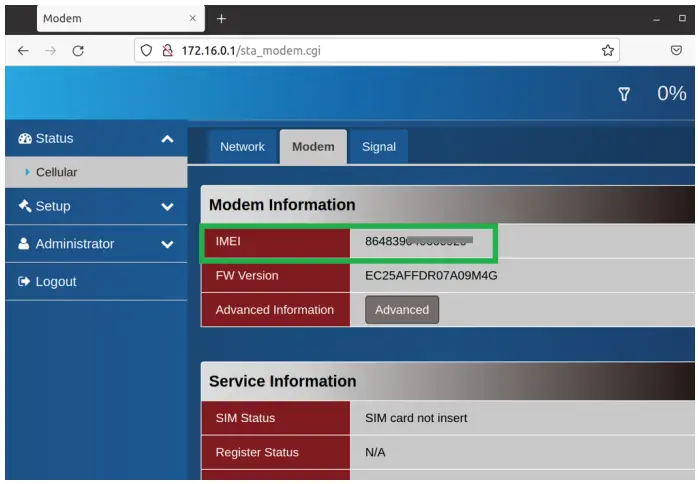
Task: Open a new browser tab
Action: (x=221, y=19)
